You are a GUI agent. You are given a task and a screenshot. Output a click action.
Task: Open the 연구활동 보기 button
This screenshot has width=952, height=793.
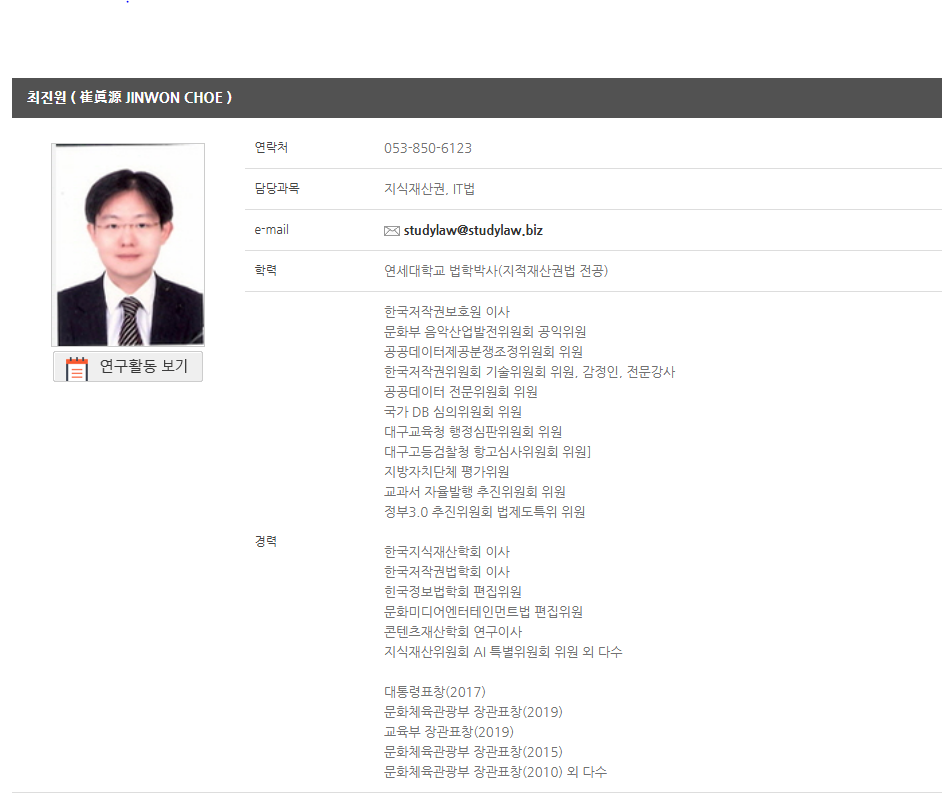point(128,367)
